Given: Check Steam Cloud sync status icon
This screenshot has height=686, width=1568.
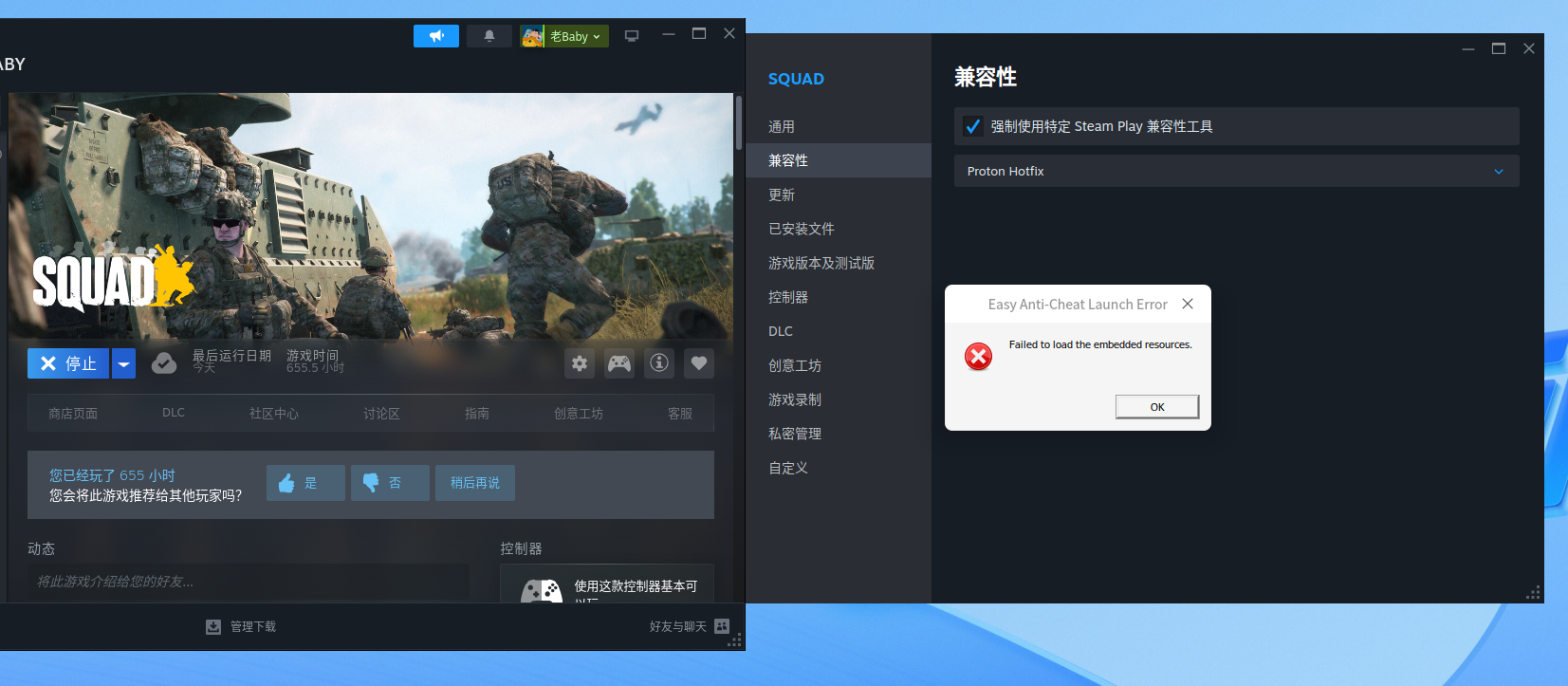Looking at the screenshot, I should tap(164, 363).
